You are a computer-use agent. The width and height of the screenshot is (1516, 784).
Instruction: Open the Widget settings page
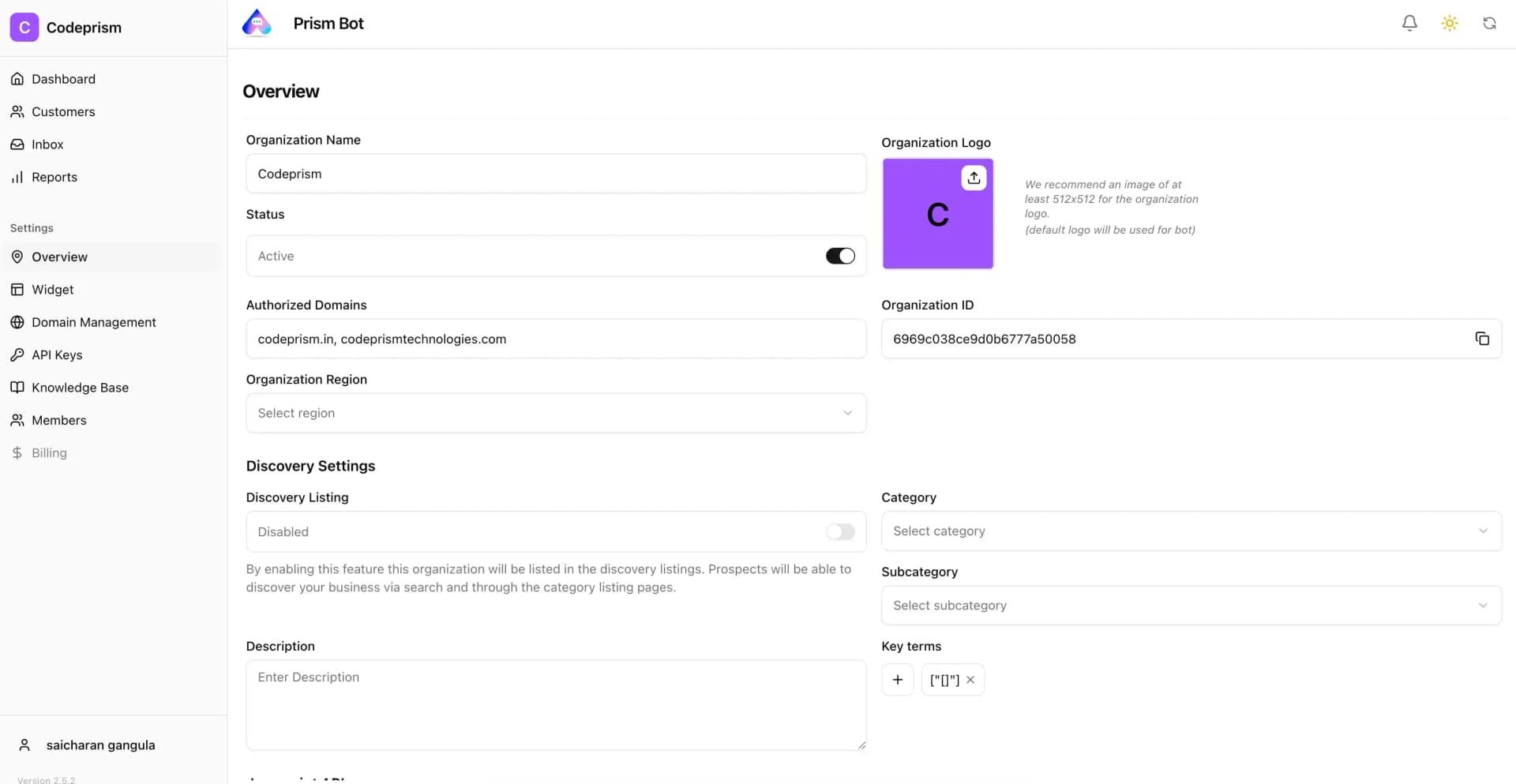[x=52, y=289]
